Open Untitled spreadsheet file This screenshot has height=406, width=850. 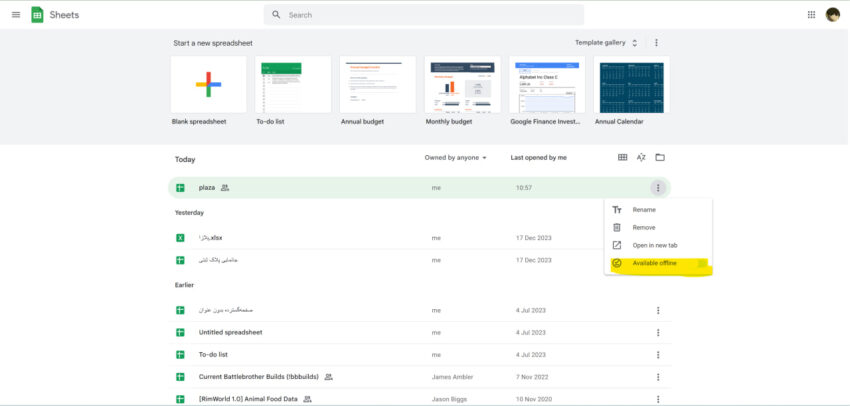tap(420, 332)
